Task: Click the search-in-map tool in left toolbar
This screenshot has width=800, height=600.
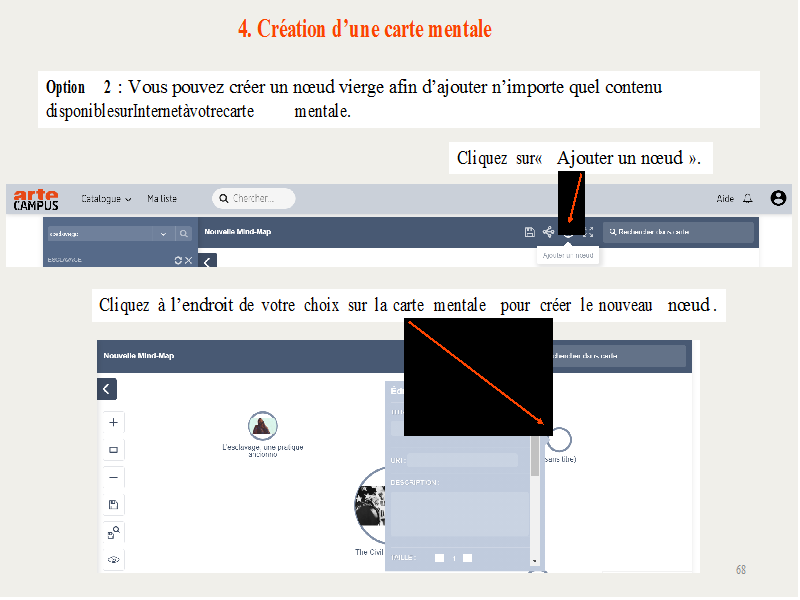Action: tap(113, 532)
